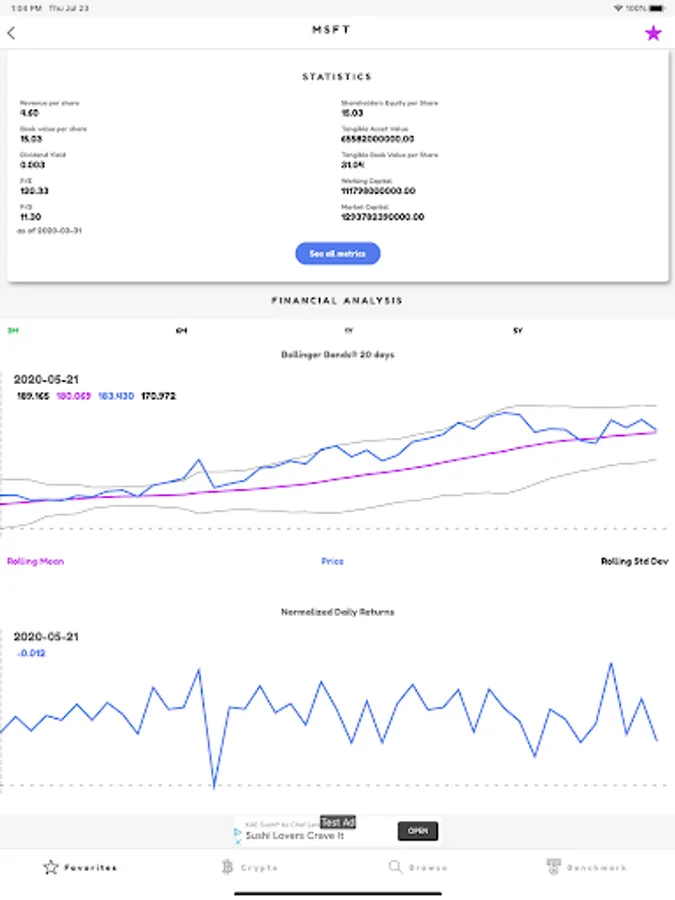
Task: Click the ad choices icon
Action: [238, 831]
